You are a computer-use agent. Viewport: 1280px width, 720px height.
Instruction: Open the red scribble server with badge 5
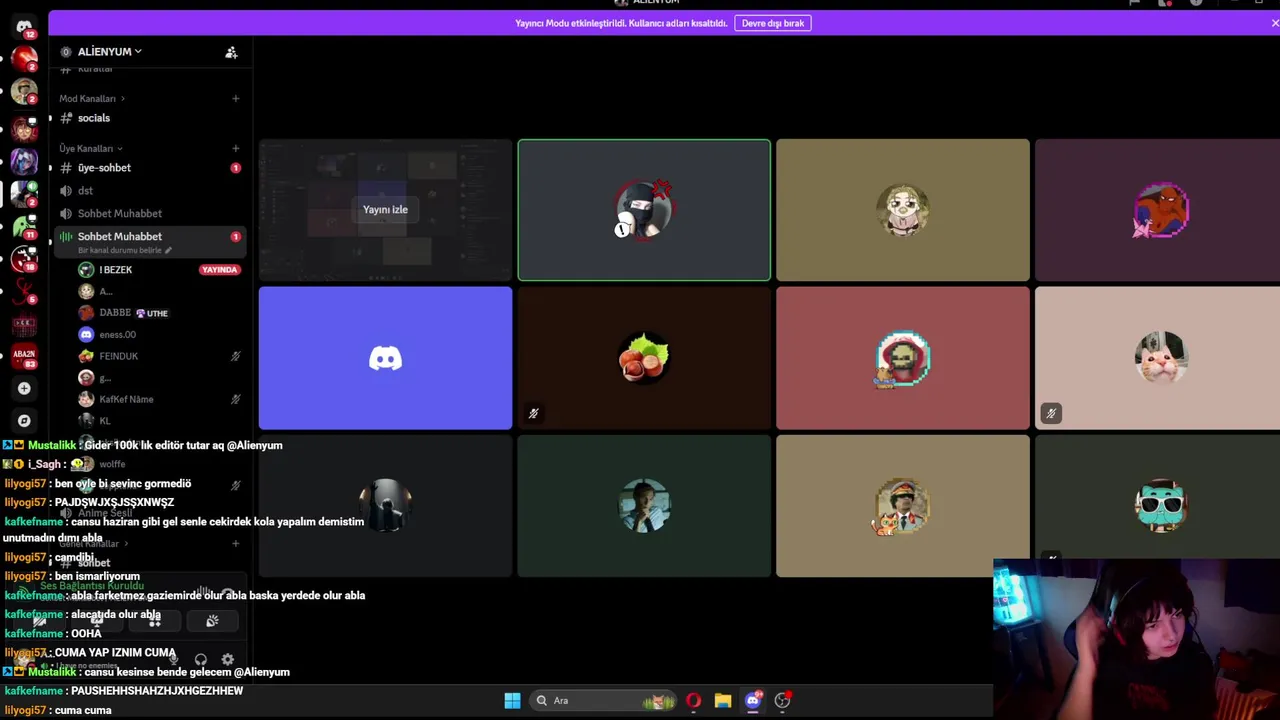24,292
